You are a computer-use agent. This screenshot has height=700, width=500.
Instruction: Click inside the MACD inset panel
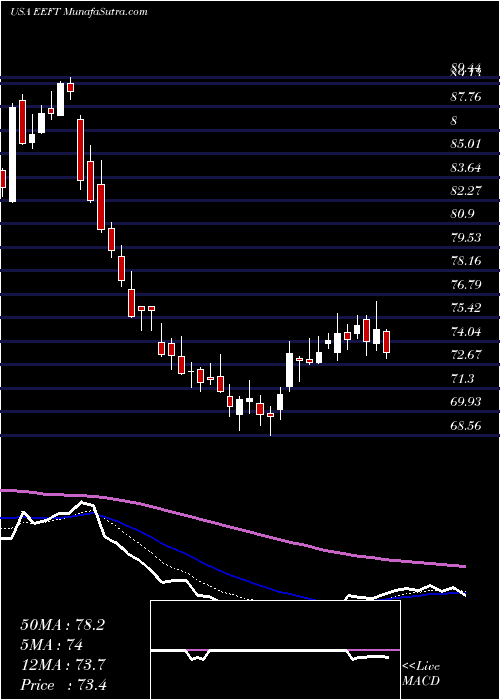[275, 650]
